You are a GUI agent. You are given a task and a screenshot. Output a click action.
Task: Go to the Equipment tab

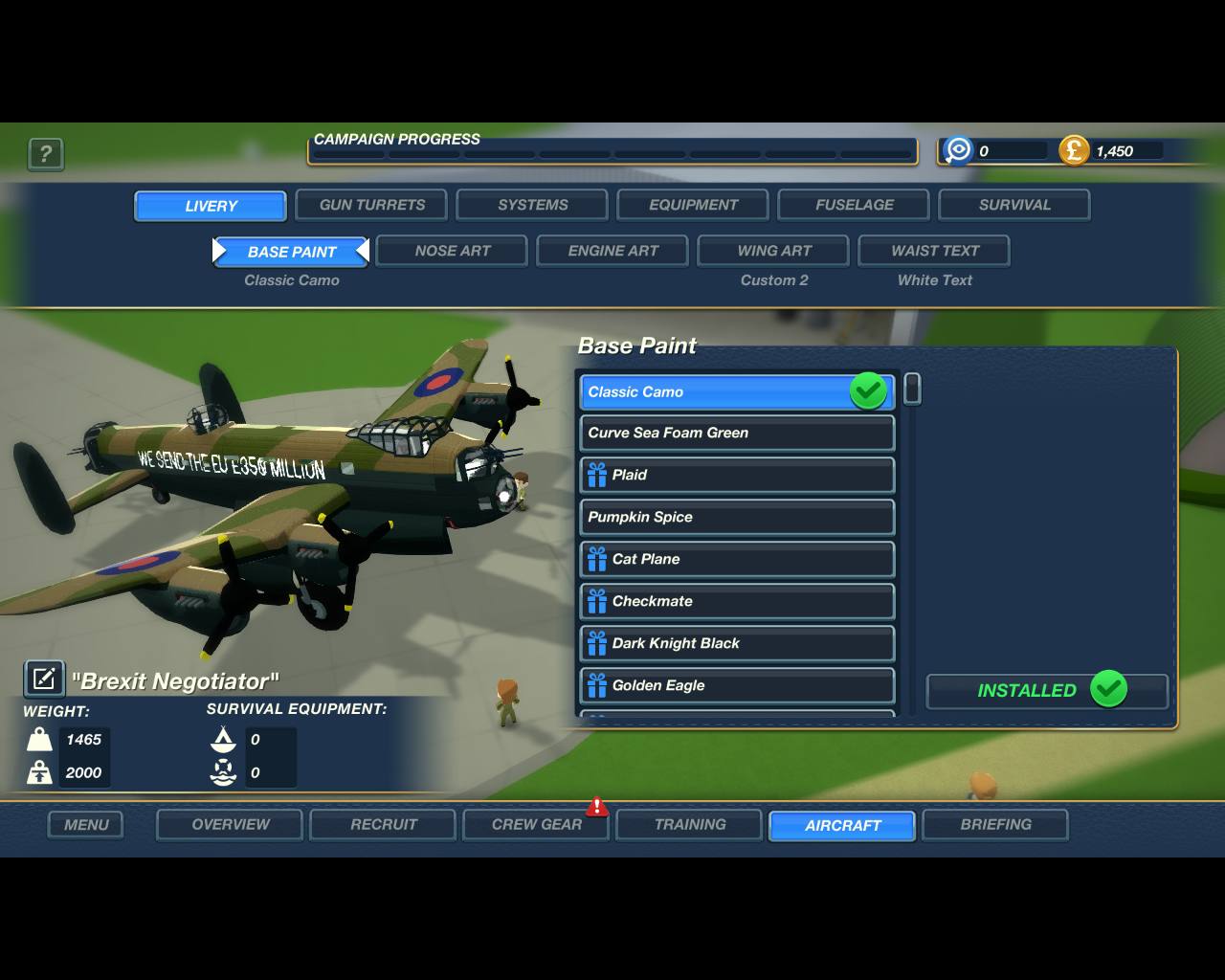pos(693,205)
